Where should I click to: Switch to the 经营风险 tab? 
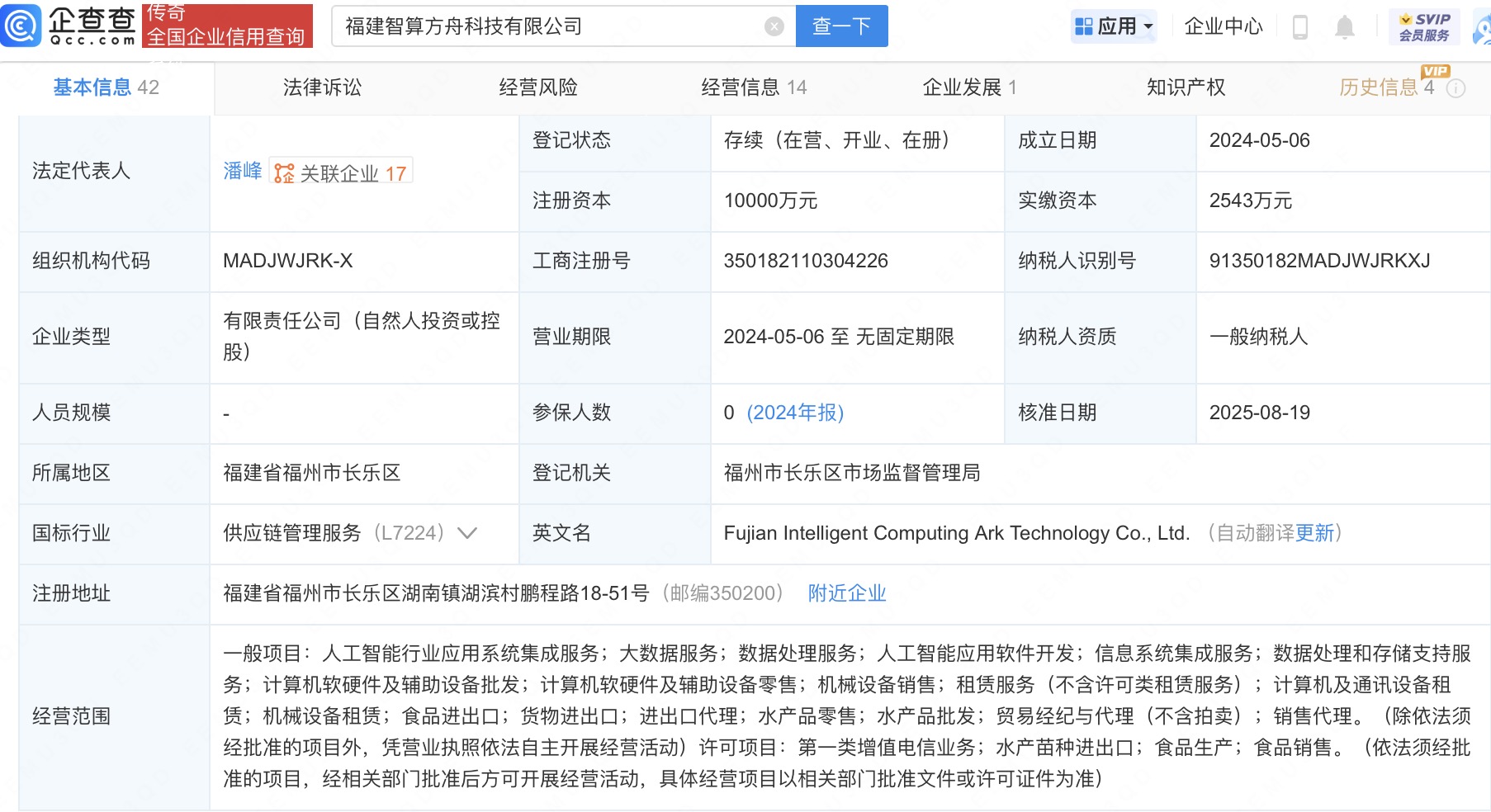coord(538,87)
